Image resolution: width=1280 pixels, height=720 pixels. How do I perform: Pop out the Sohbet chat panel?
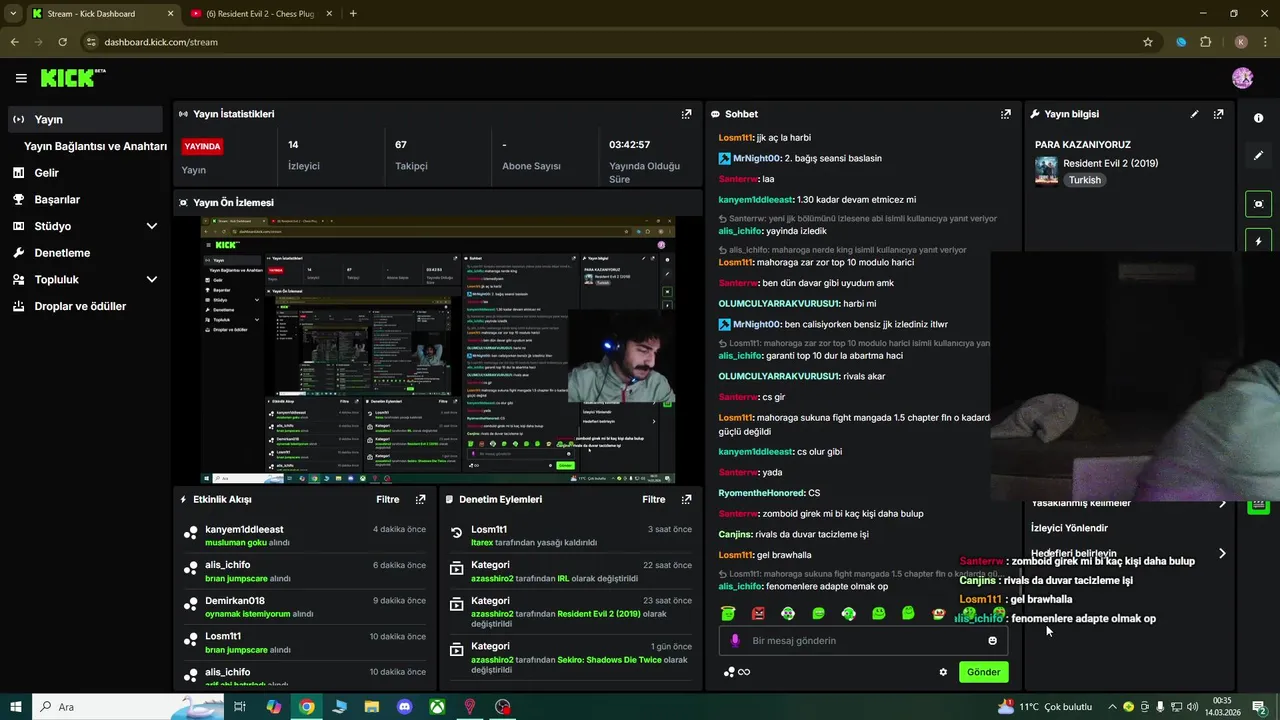coord(1006,114)
